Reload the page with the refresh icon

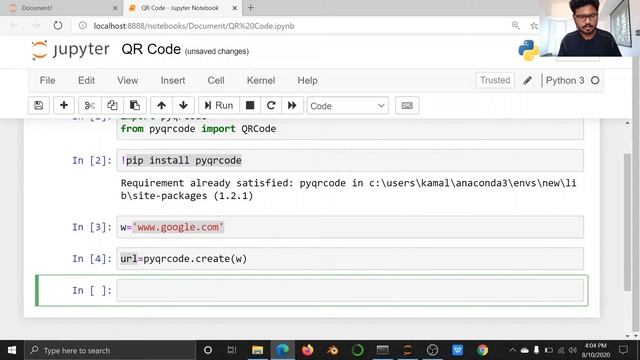tap(58, 25)
